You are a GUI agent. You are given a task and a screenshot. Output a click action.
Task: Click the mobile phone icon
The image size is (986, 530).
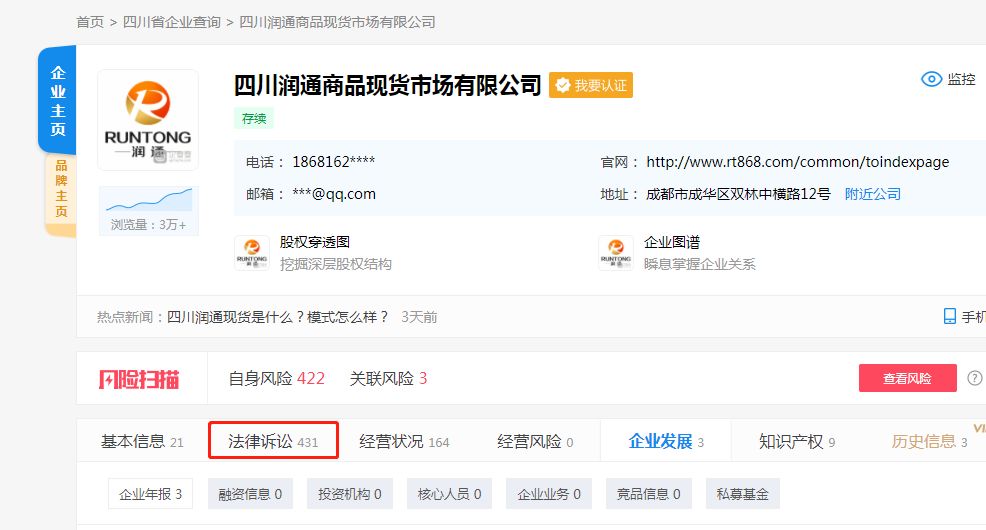coord(950,316)
